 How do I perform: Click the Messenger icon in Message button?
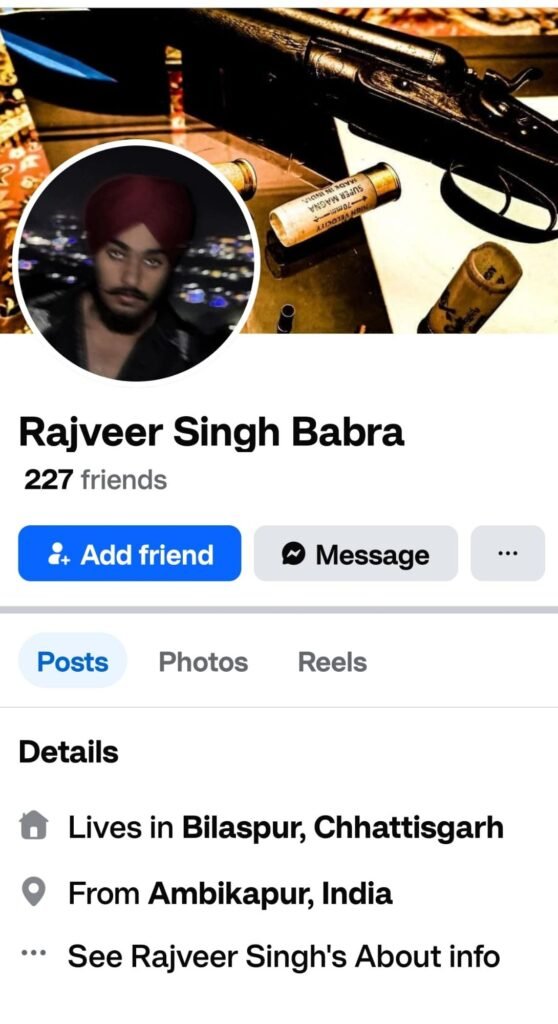tap(293, 554)
